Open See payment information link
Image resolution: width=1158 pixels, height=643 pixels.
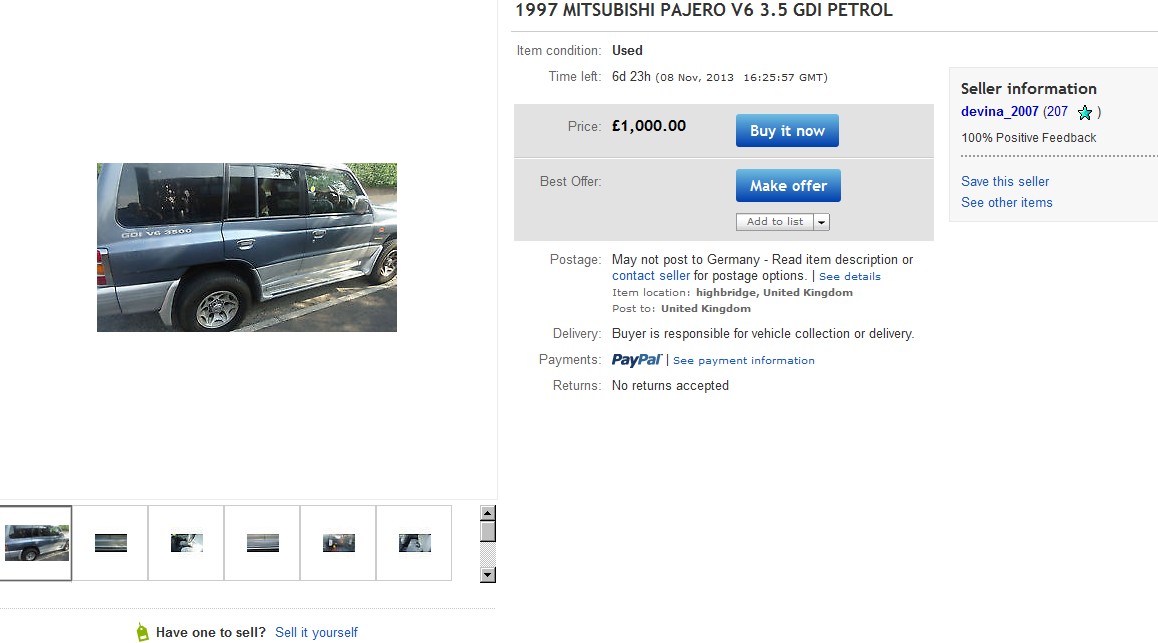click(x=743, y=361)
